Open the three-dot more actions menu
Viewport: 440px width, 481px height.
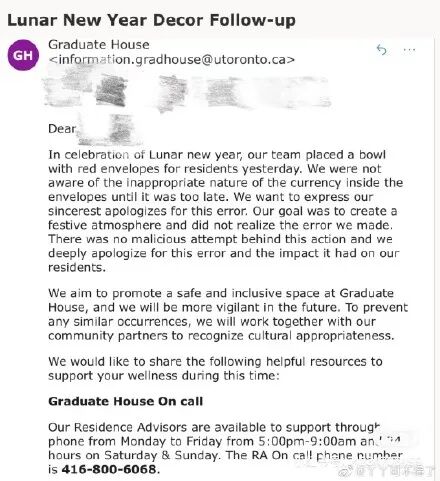(409, 50)
